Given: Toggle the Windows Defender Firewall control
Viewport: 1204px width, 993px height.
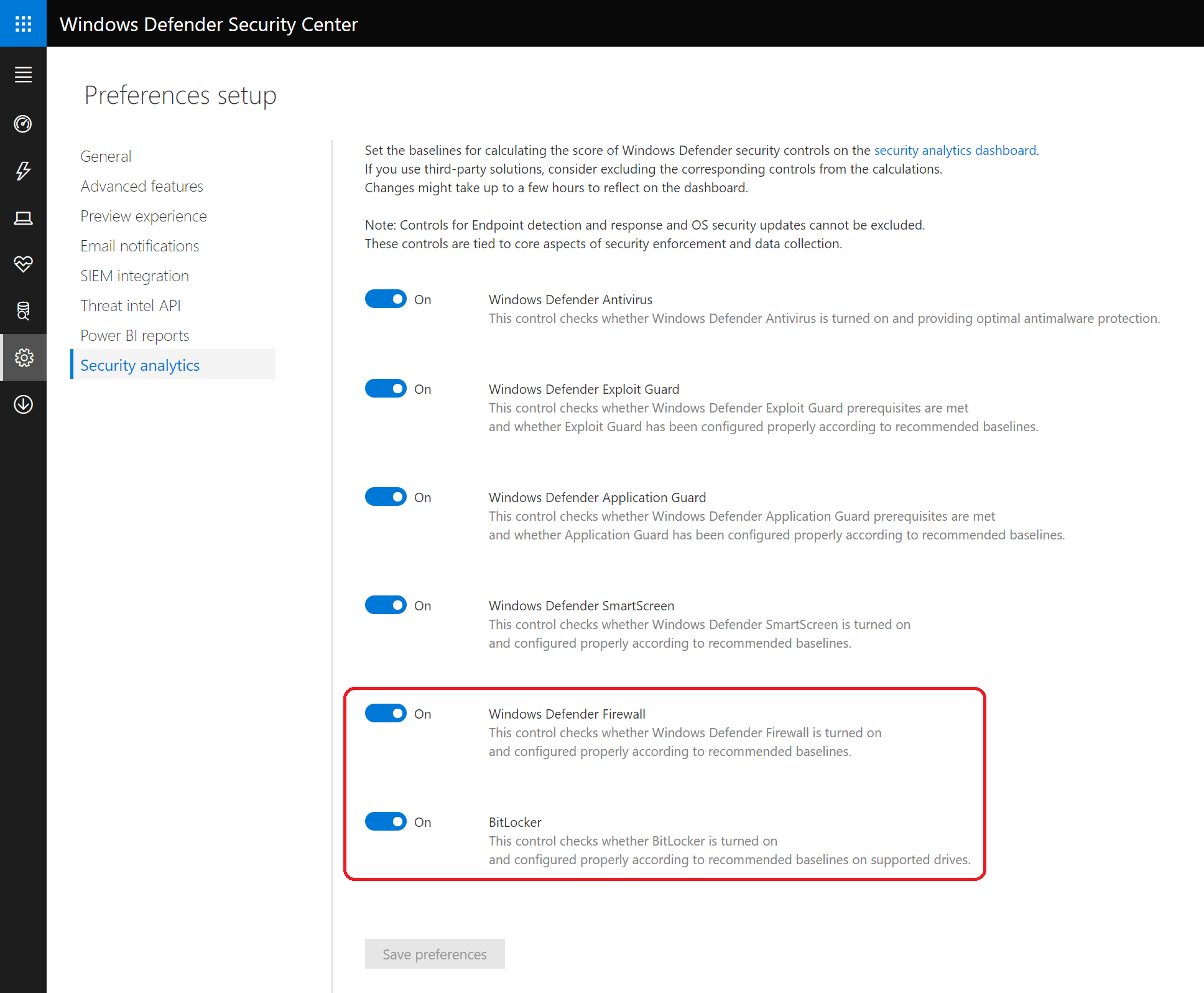Looking at the screenshot, I should point(386,714).
